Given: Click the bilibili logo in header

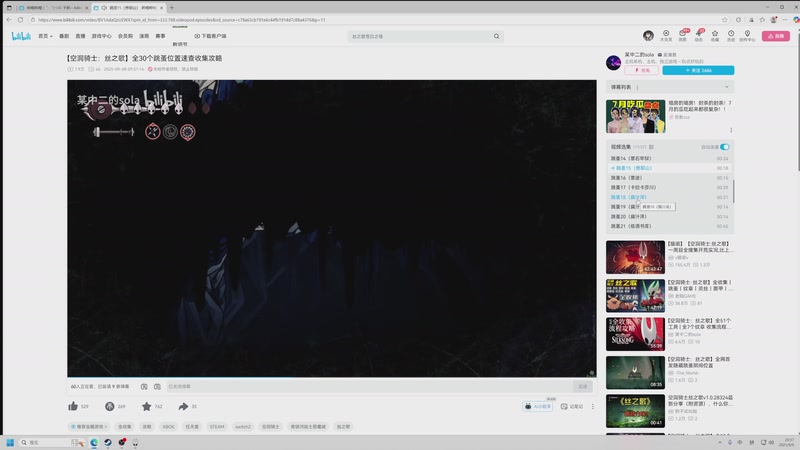Looking at the screenshot, I should (21, 36).
